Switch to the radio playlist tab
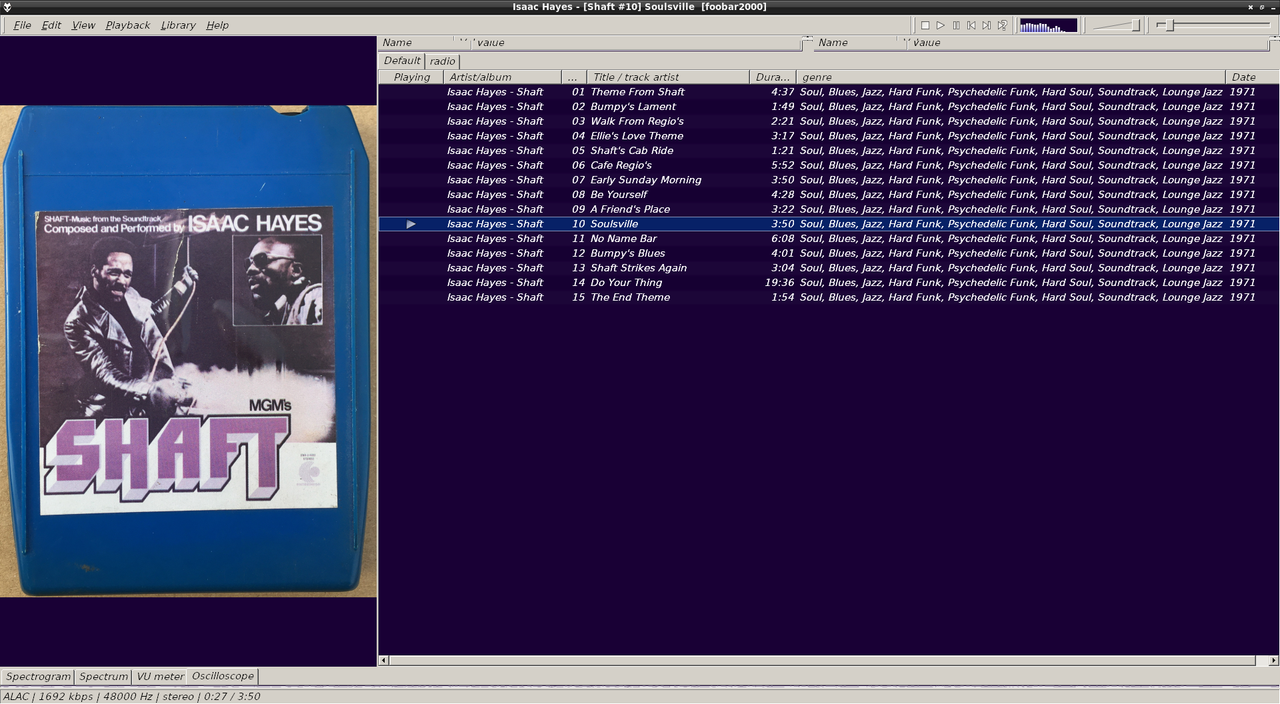Image resolution: width=1280 pixels, height=704 pixels. [x=442, y=61]
